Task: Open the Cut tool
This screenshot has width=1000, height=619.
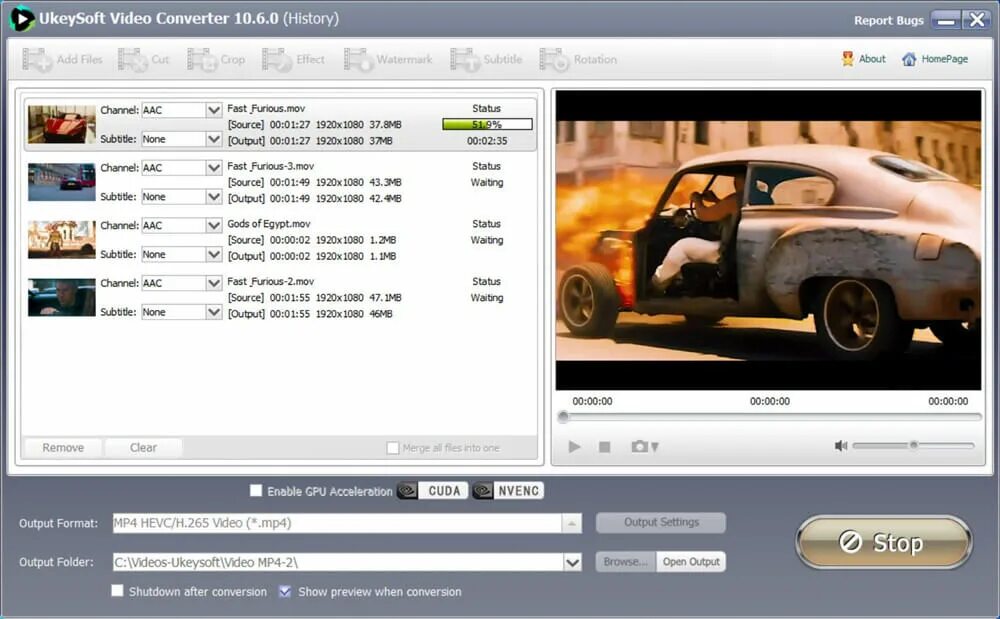Action: tap(143, 59)
